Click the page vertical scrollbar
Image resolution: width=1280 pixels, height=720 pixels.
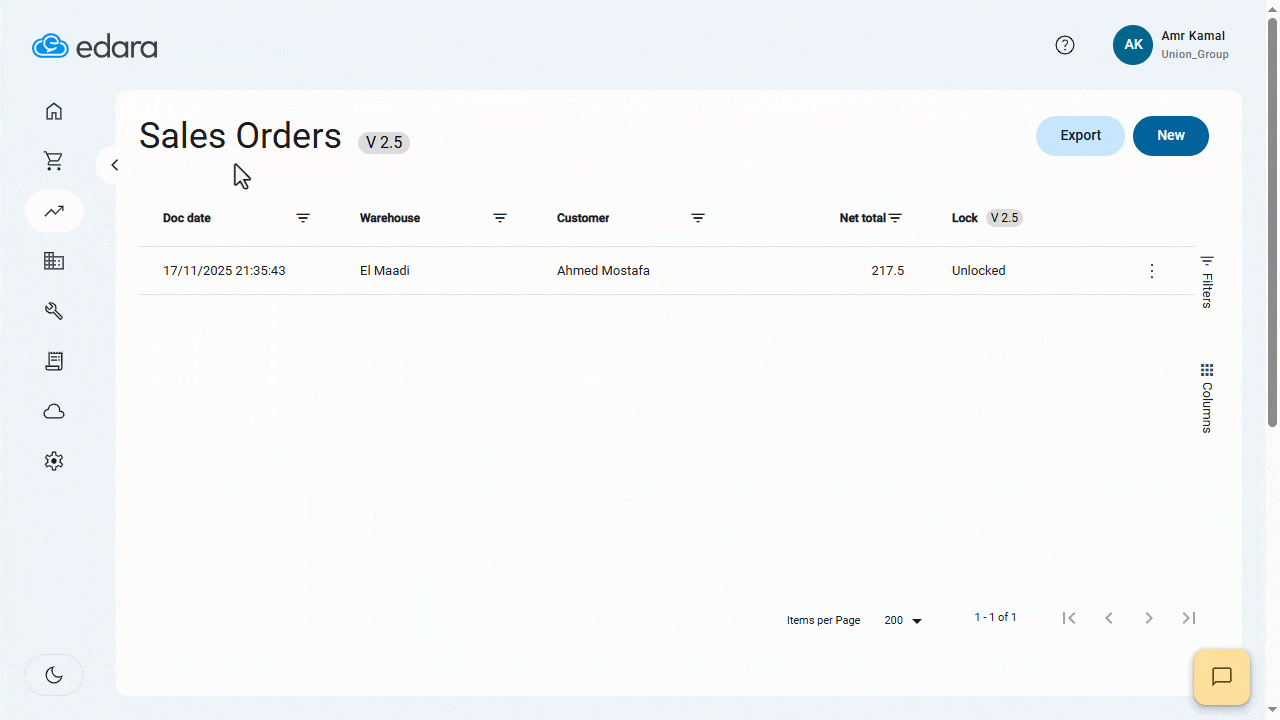click(1273, 220)
